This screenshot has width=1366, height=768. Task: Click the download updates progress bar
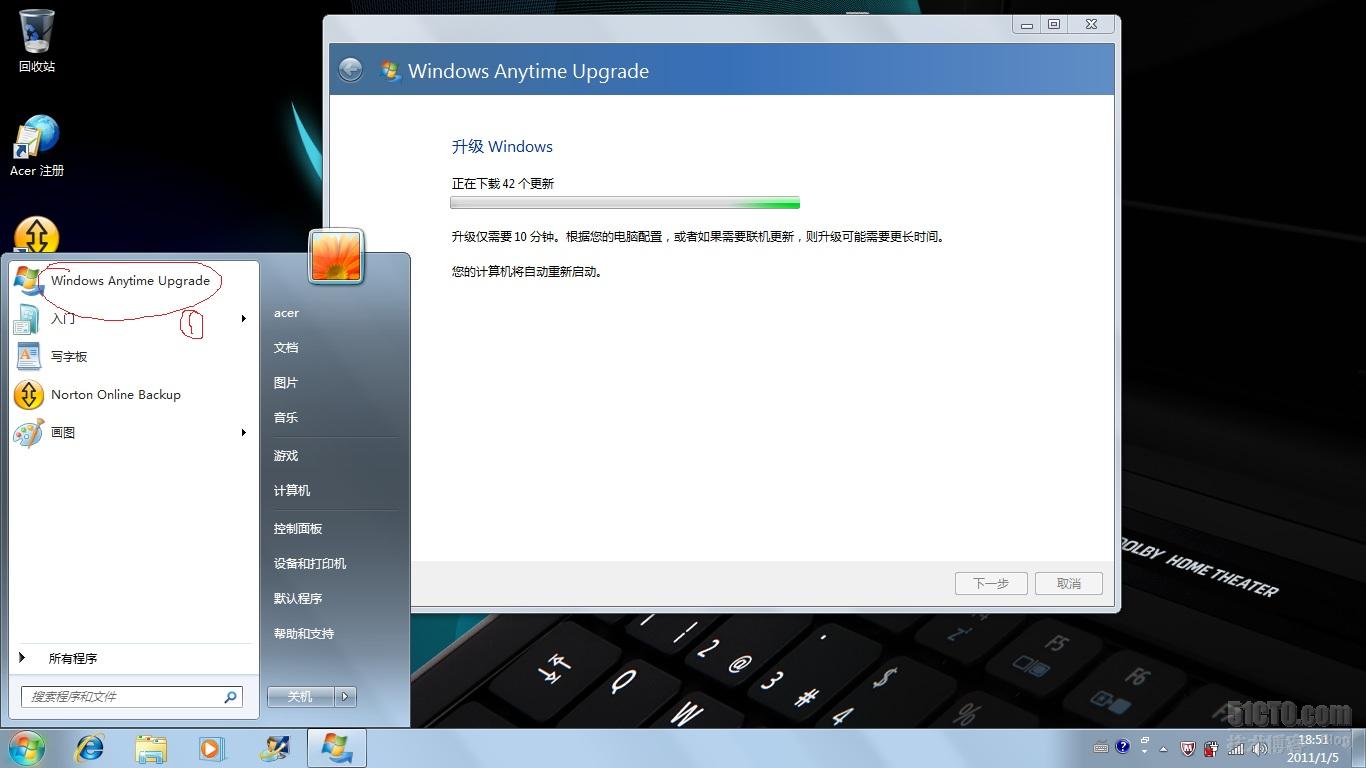coord(625,203)
